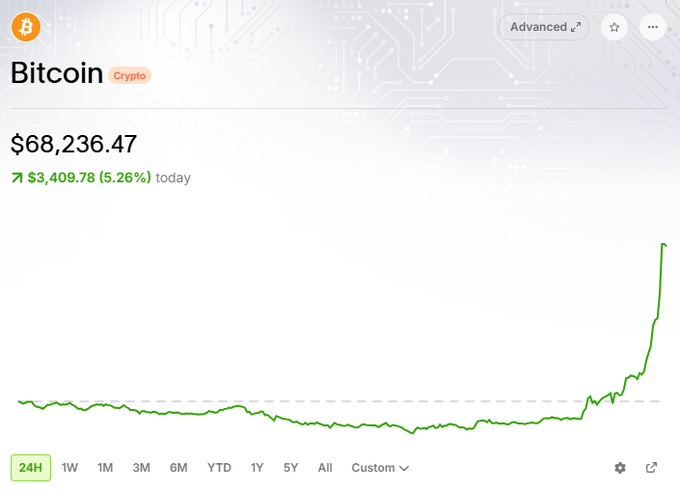This screenshot has height=491, width=680.
Task: Open the Advanced chart view
Action: [x=545, y=27]
